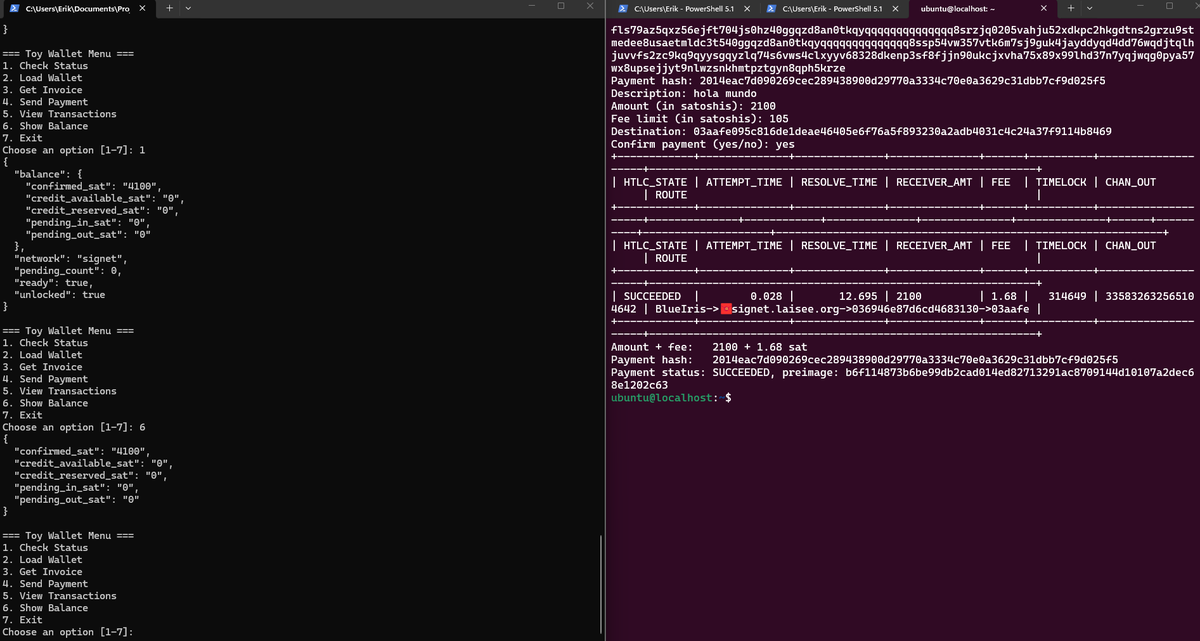The height and width of the screenshot is (641, 1200).
Task: Minimize the left terminal window
Action: point(533,7)
